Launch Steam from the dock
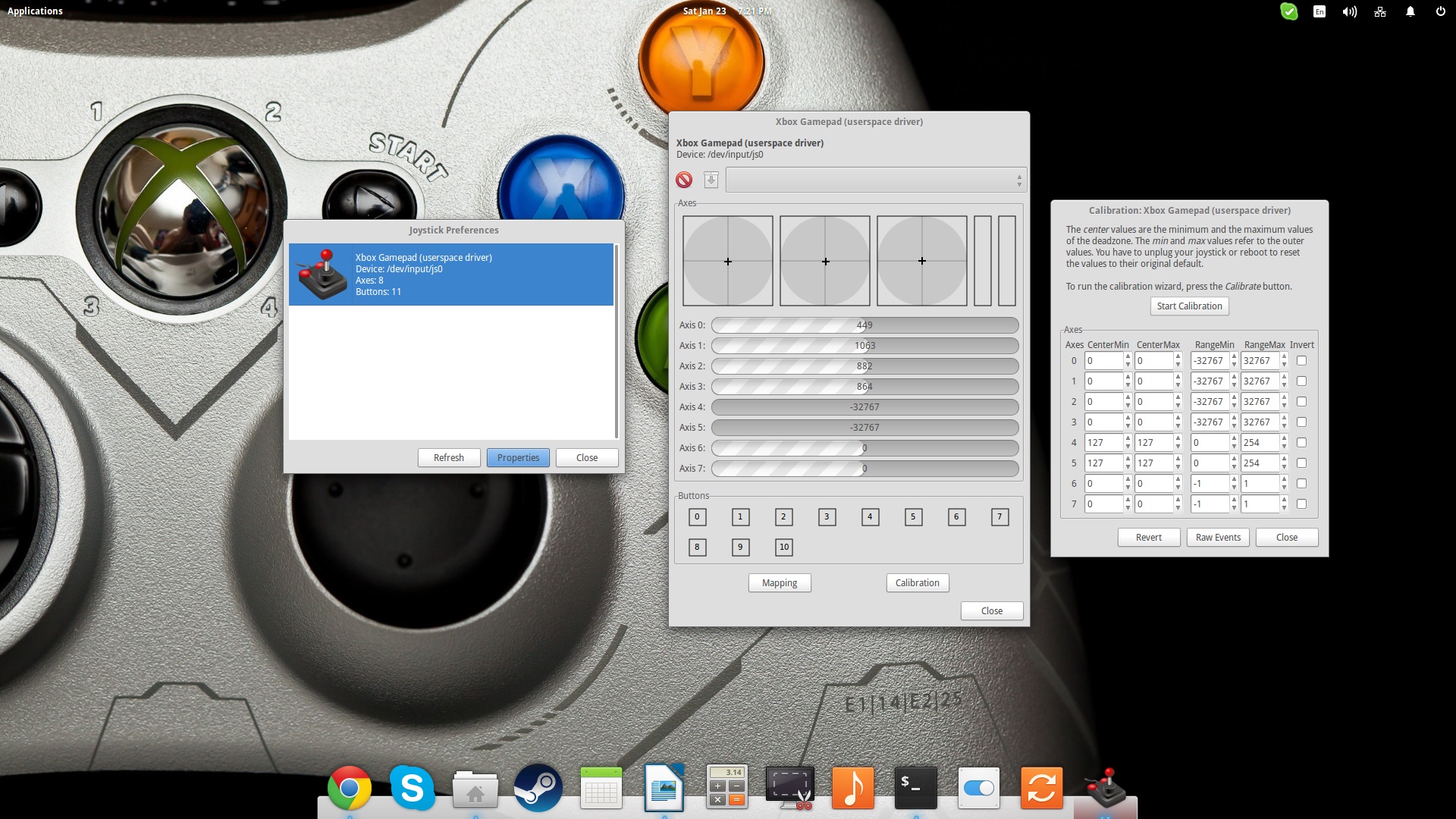Viewport: 1456px width, 819px height. [x=538, y=788]
